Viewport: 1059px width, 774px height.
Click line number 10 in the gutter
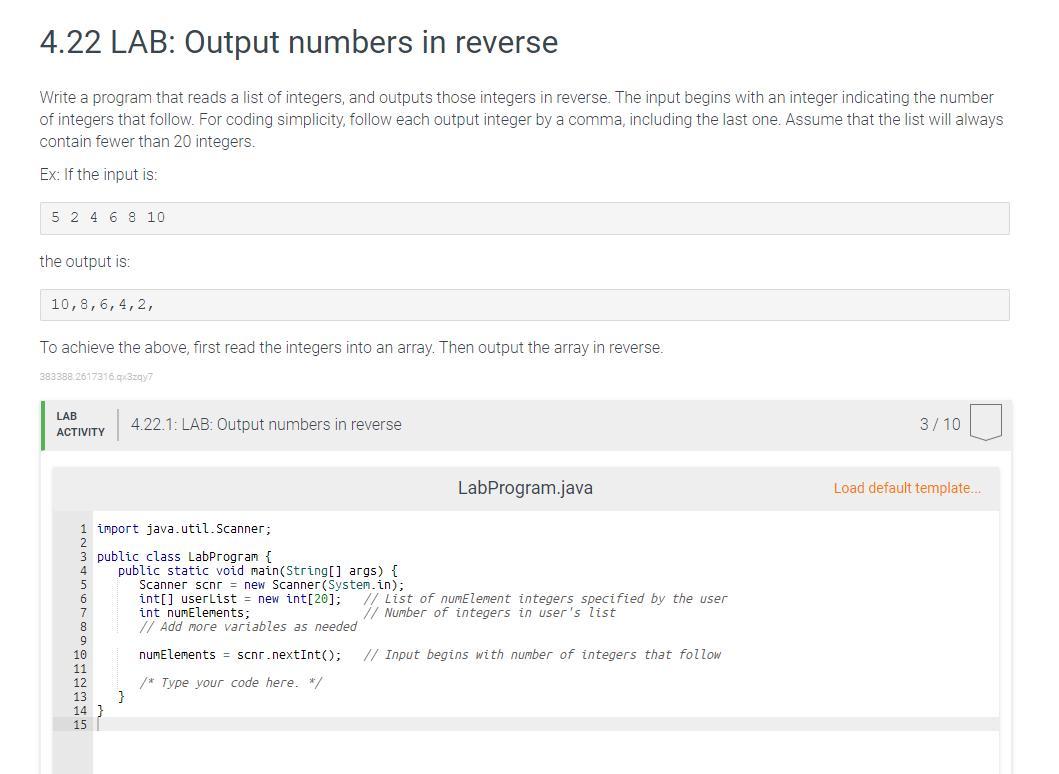pyautogui.click(x=80, y=654)
